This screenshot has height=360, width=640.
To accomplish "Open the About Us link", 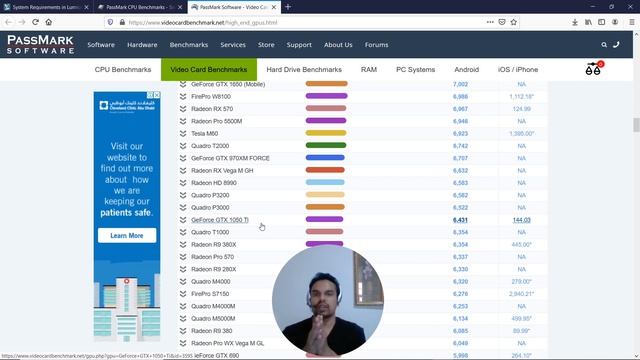I will pyautogui.click(x=338, y=45).
